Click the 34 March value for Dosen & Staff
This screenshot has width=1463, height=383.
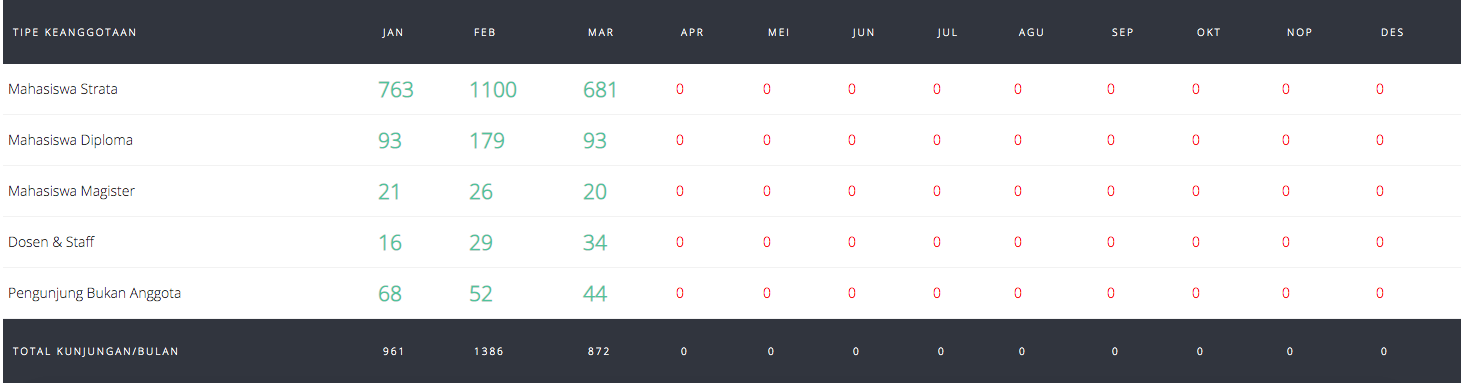tap(595, 243)
